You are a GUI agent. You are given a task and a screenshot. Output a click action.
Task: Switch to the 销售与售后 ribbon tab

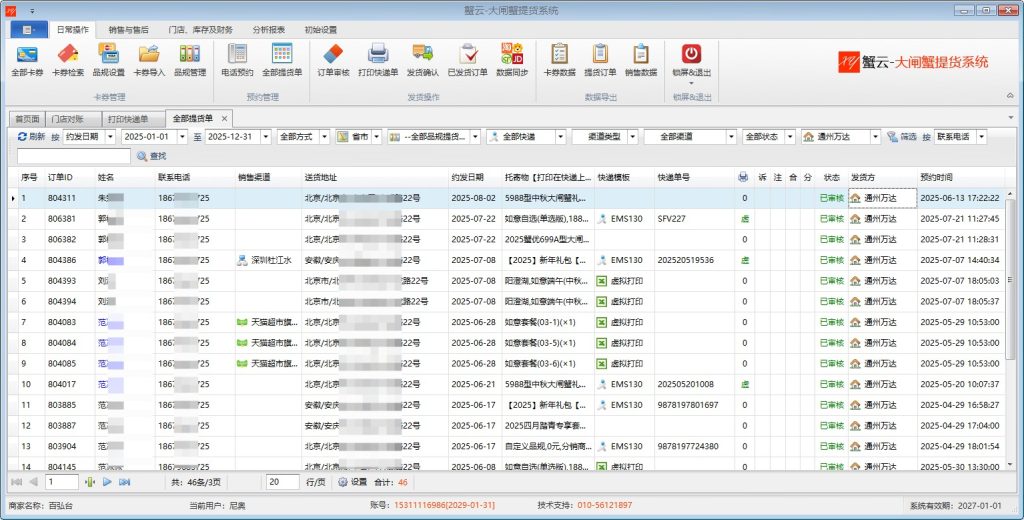click(128, 29)
